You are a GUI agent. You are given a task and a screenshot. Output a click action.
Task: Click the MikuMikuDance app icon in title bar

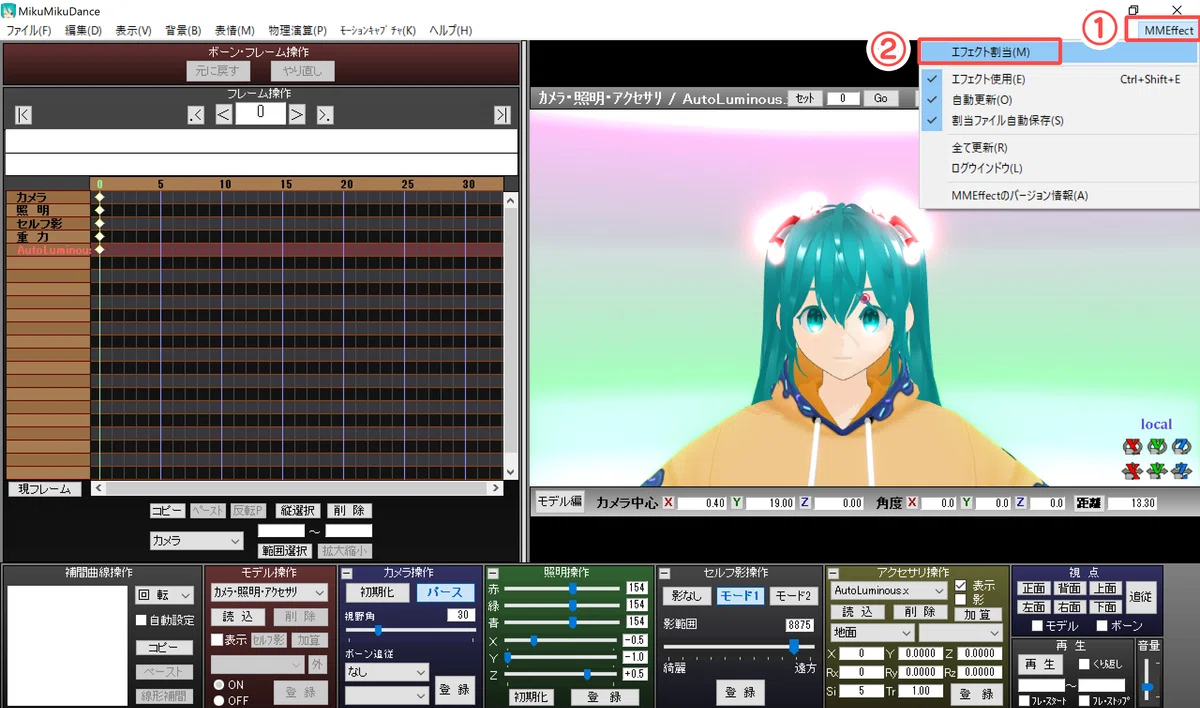tap(10, 10)
